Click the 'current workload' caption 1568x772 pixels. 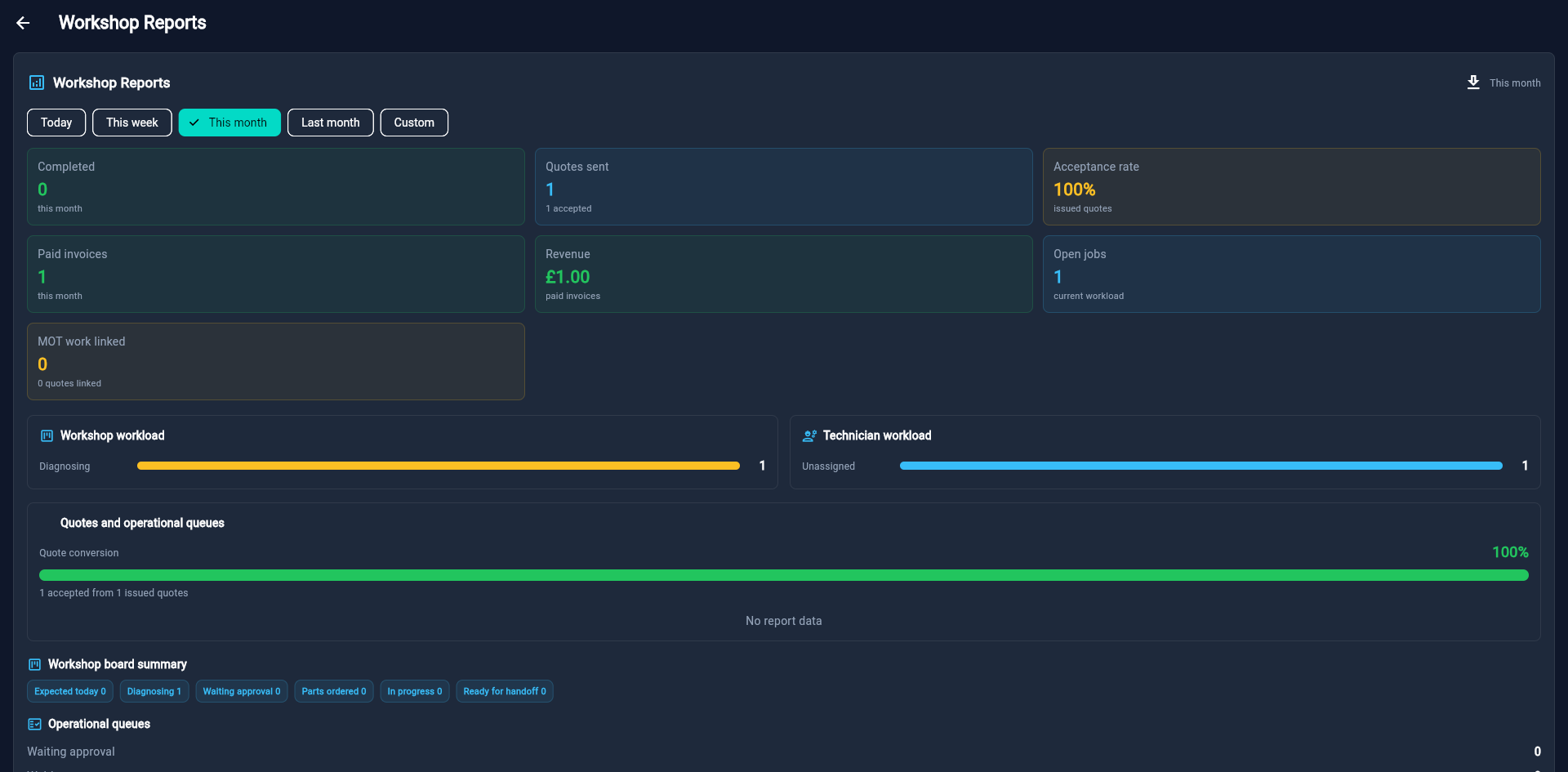coord(1089,296)
